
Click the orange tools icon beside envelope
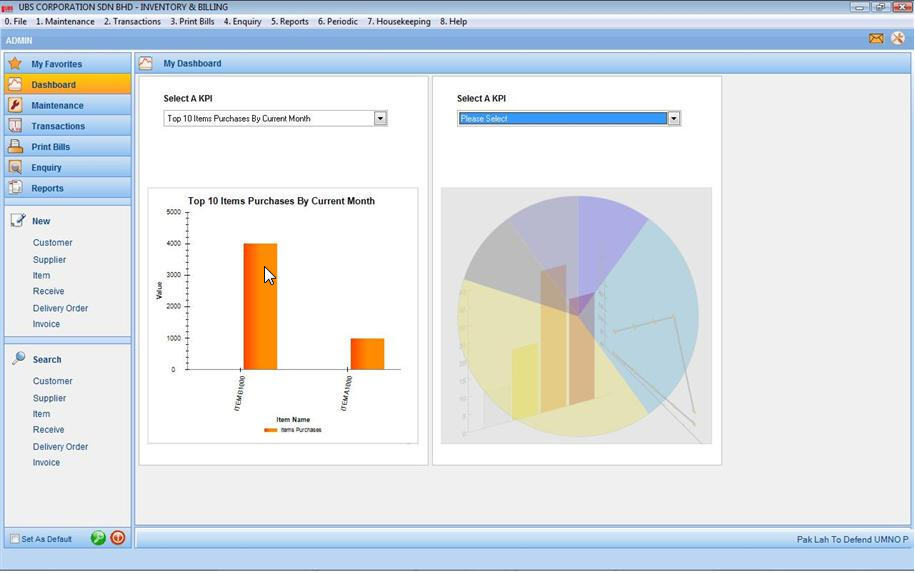[897, 39]
